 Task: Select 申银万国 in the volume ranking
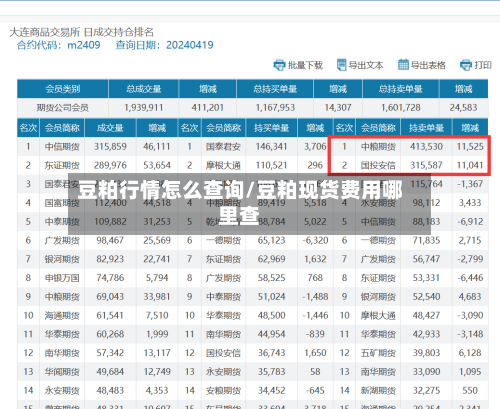(x=62, y=278)
